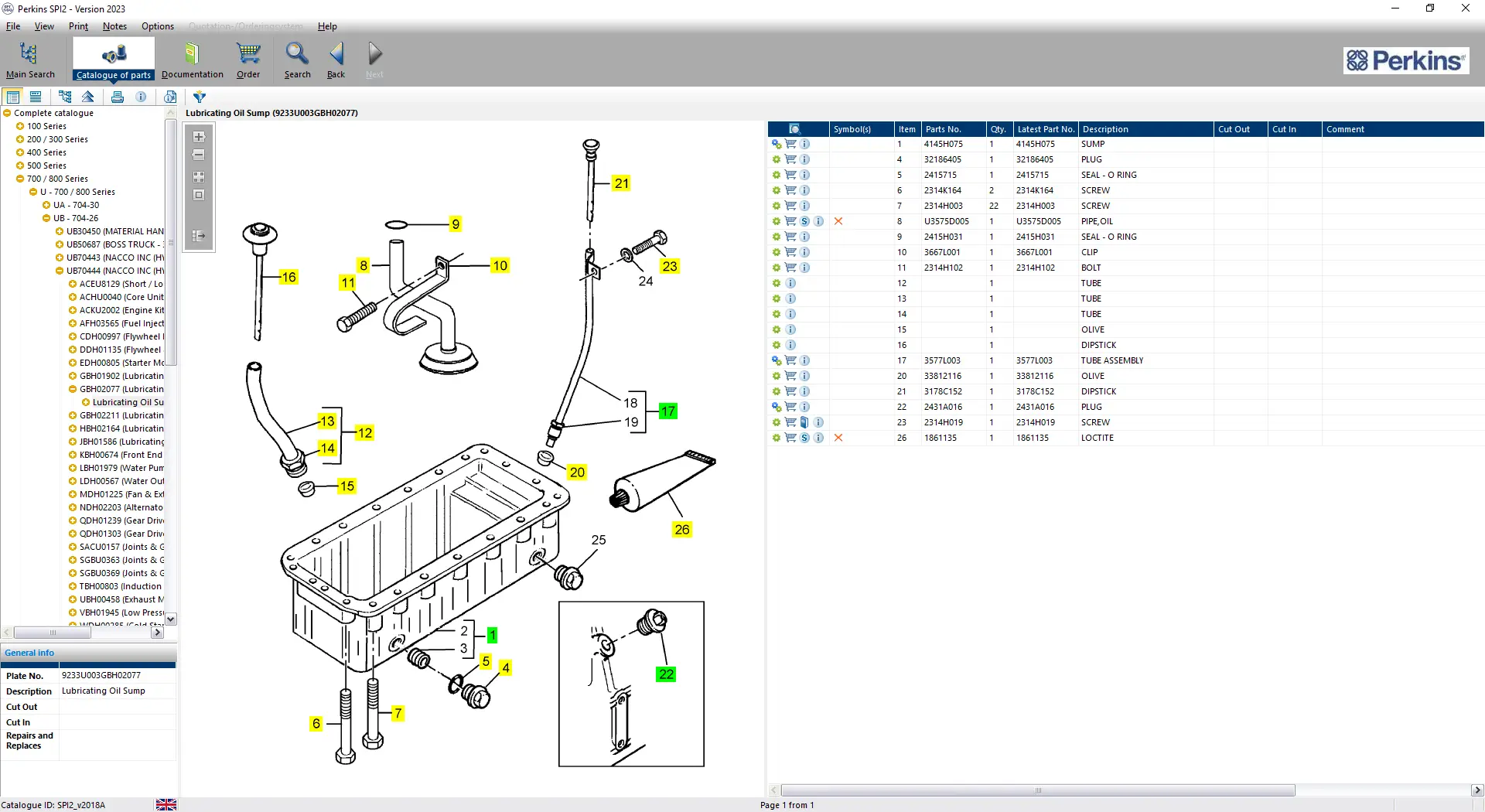
Task: Click the filter funnel icon
Action: [200, 97]
